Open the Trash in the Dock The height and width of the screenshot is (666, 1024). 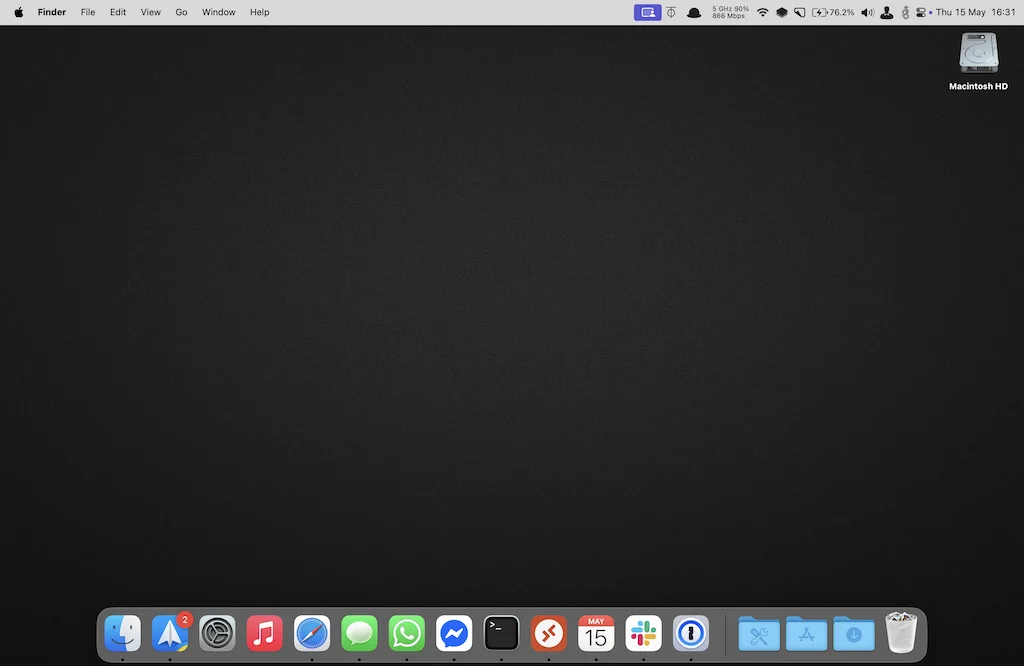click(x=901, y=632)
